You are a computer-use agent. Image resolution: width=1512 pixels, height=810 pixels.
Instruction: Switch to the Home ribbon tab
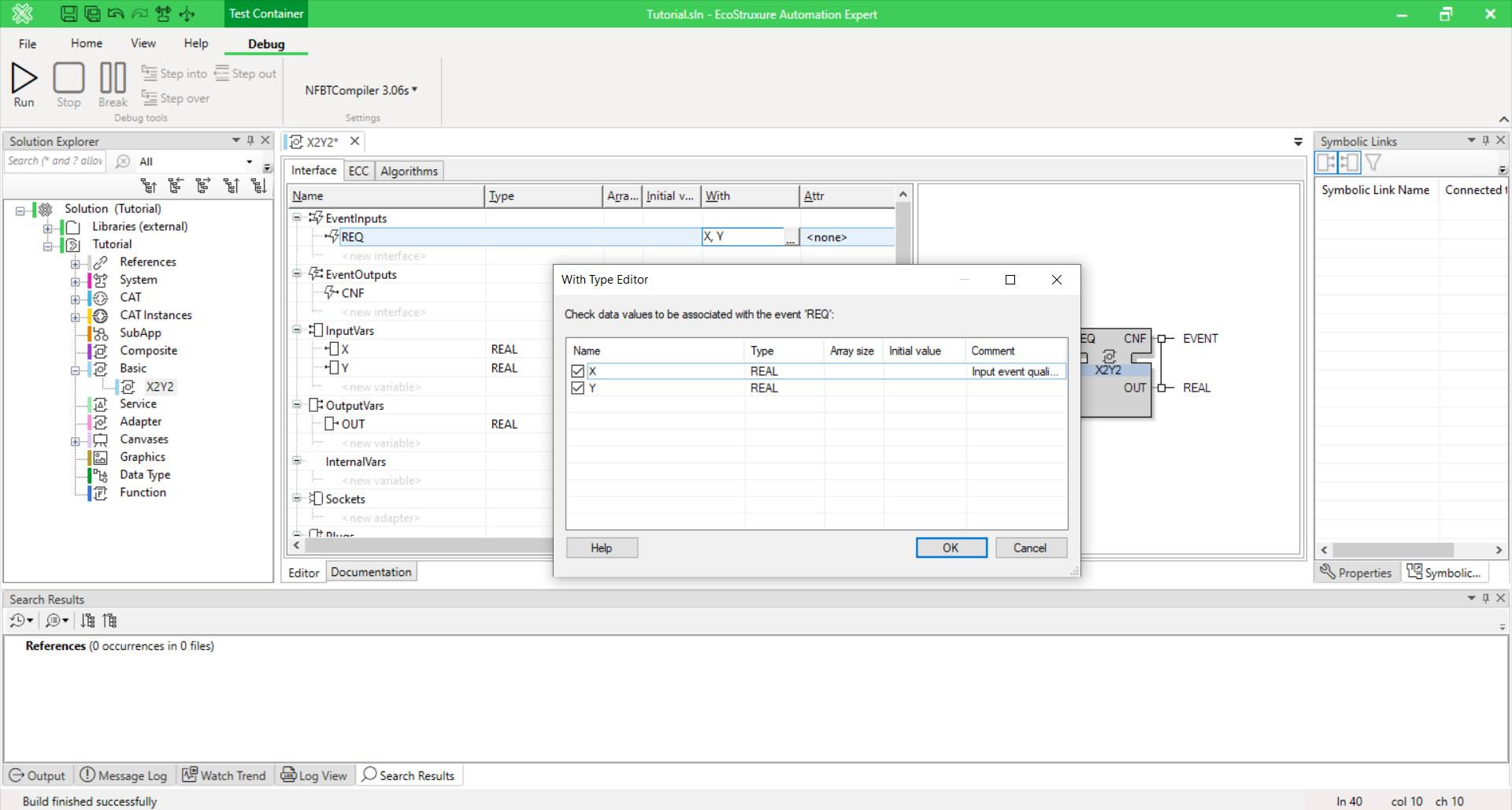(x=87, y=43)
